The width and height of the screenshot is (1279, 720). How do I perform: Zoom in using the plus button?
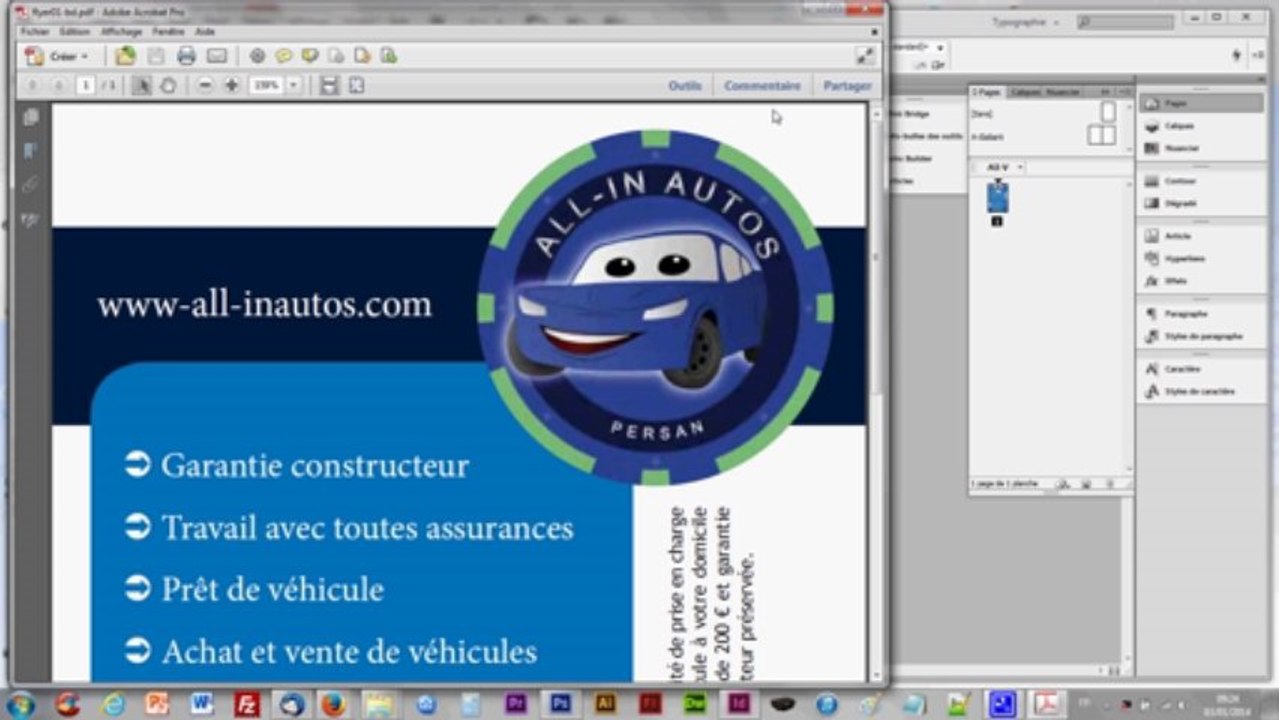(231, 86)
